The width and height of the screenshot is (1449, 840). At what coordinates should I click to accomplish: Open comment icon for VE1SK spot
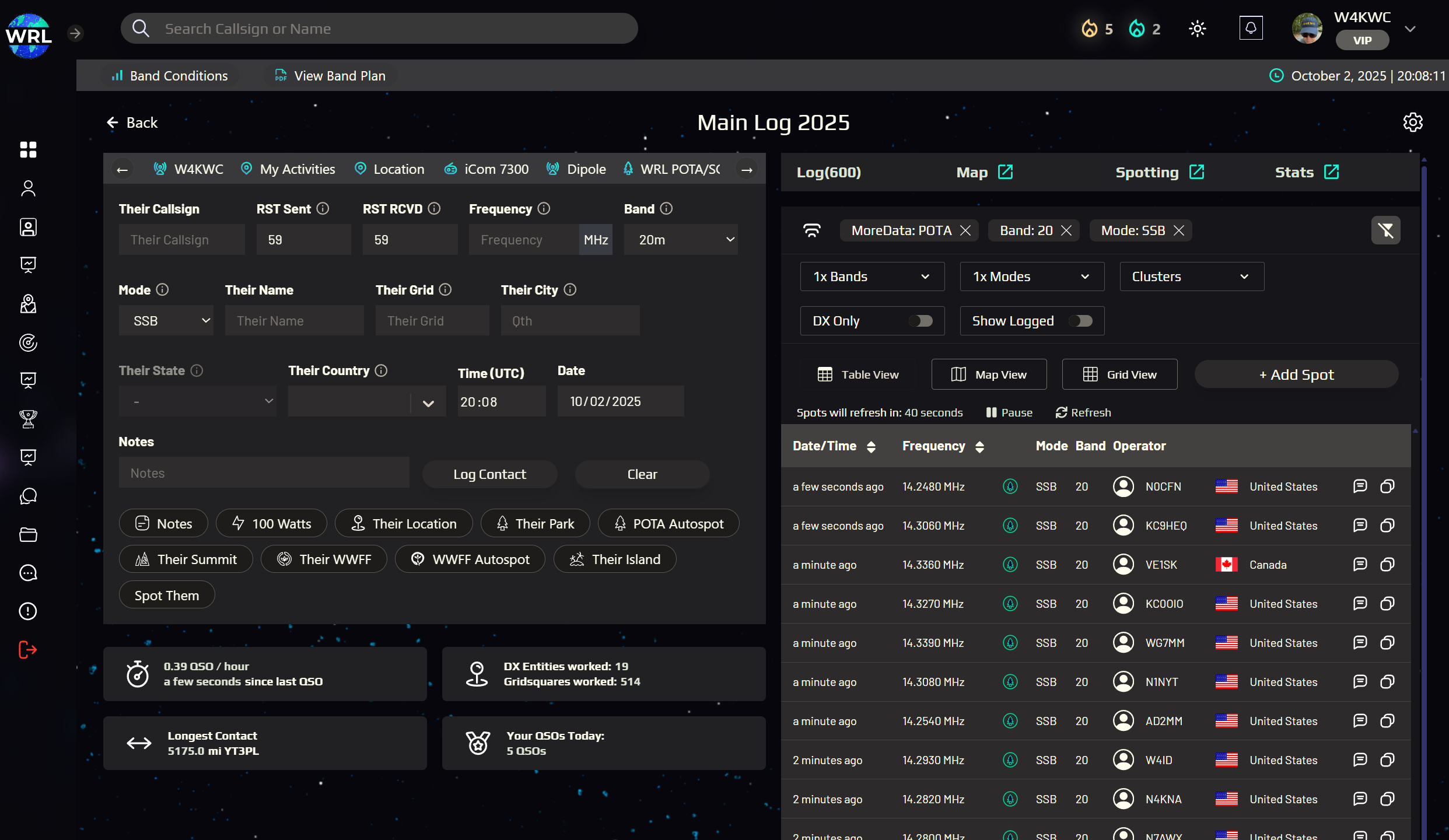coord(1360,564)
